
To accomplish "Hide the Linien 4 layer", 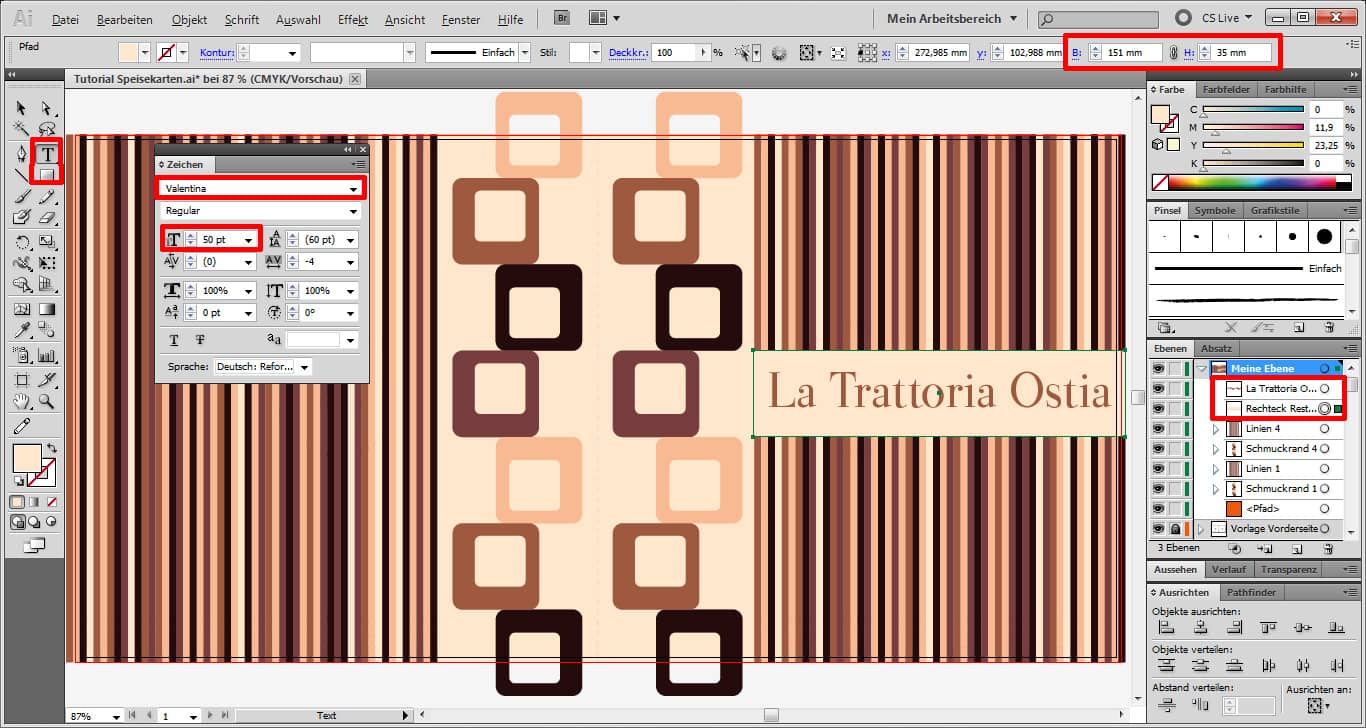I will click(x=1158, y=429).
